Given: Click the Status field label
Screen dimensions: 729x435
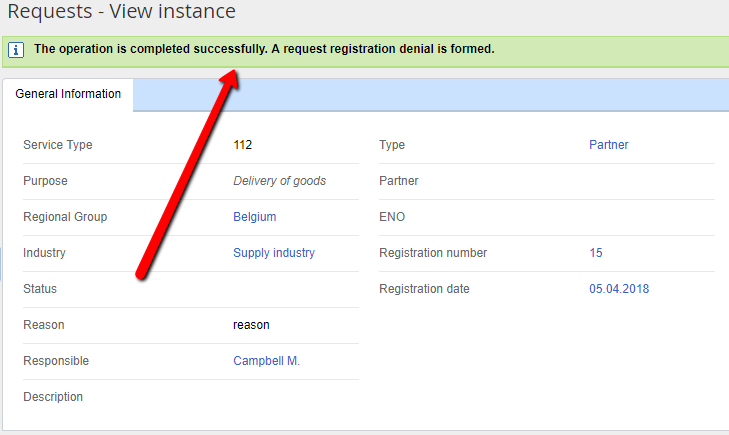Looking at the screenshot, I should tap(40, 289).
